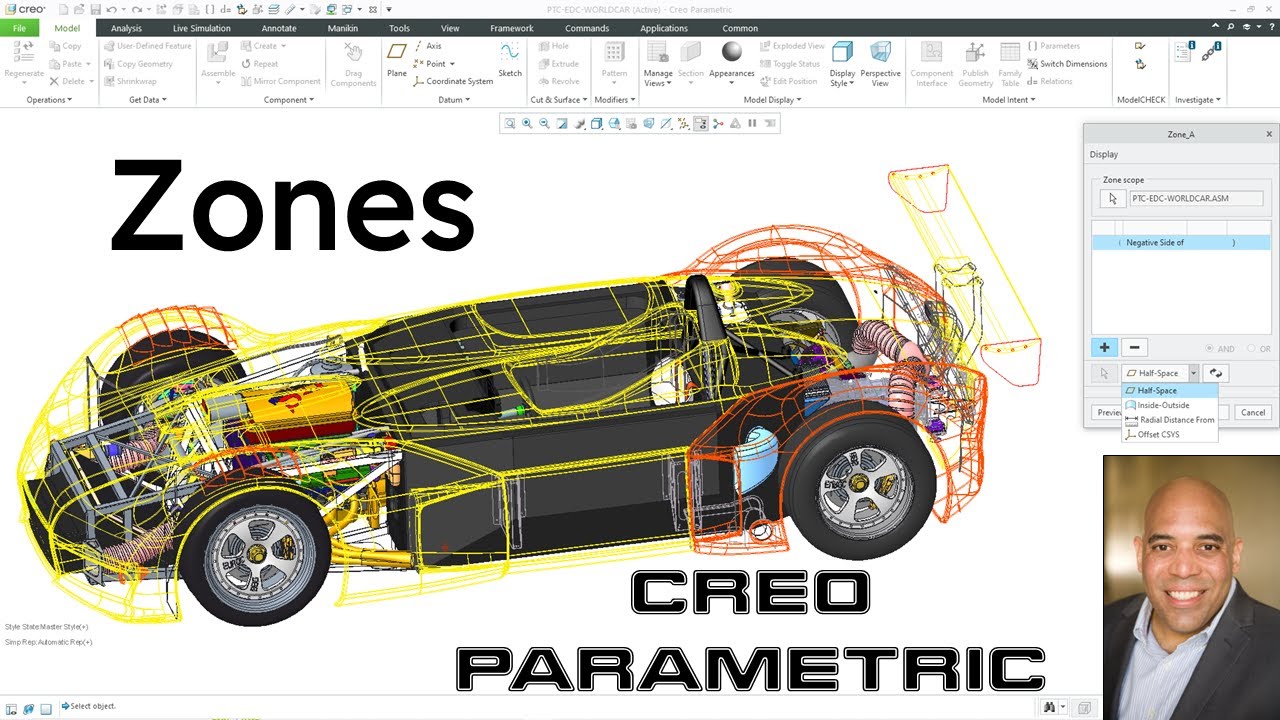
Task: Switch to the Annotate tab
Action: [x=279, y=28]
